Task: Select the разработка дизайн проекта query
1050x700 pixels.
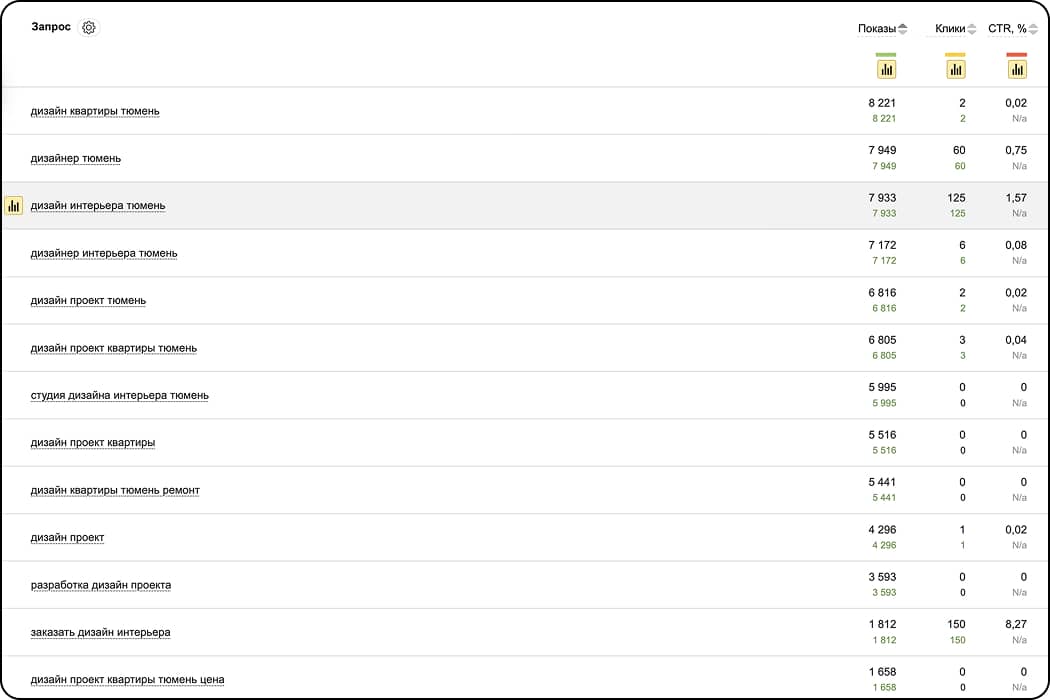Action: click(101, 585)
